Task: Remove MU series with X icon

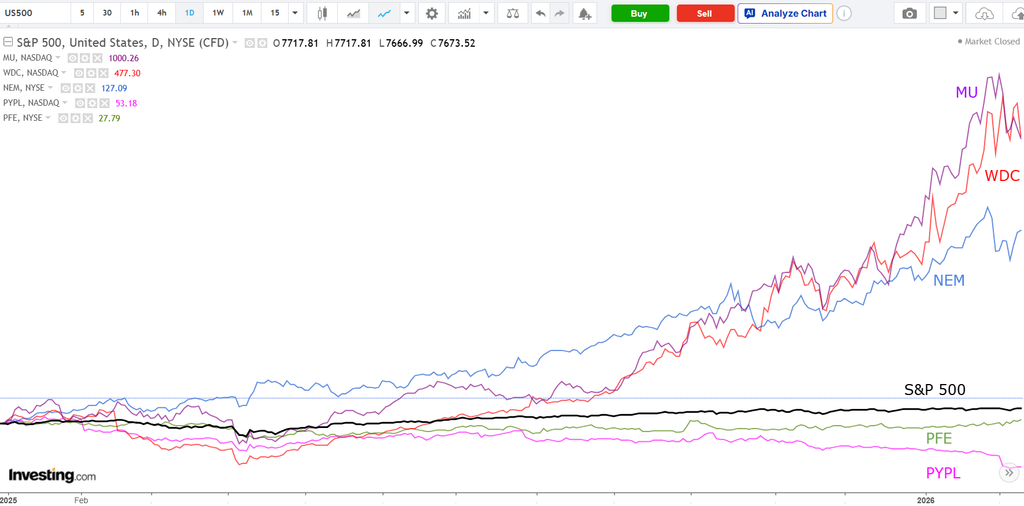Action: [97, 58]
